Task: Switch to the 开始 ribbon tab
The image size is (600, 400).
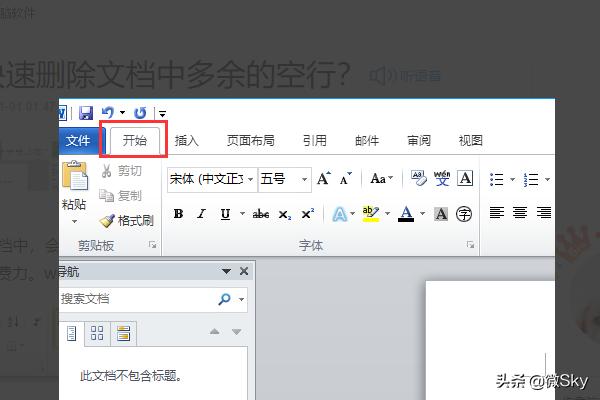Action: tap(134, 140)
